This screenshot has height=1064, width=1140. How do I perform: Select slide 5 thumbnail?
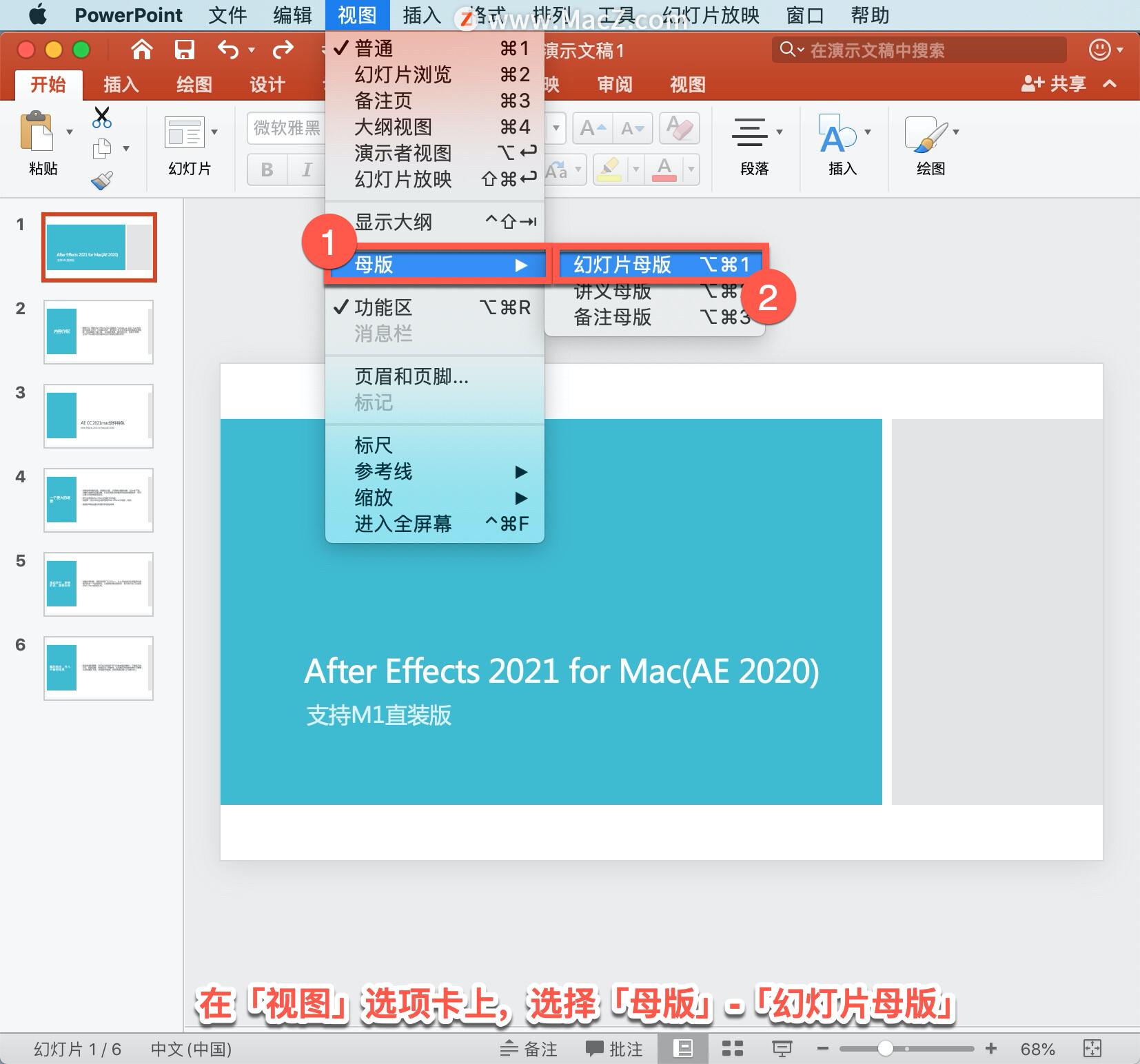point(99,584)
